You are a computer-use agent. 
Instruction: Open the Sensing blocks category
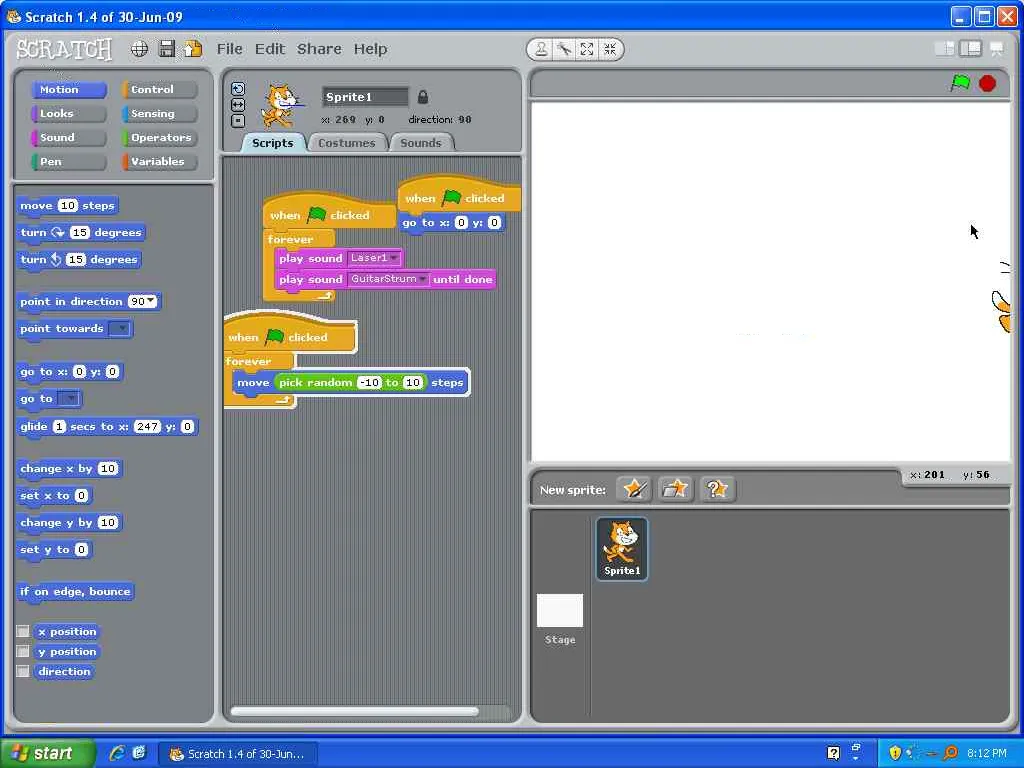tap(159, 114)
